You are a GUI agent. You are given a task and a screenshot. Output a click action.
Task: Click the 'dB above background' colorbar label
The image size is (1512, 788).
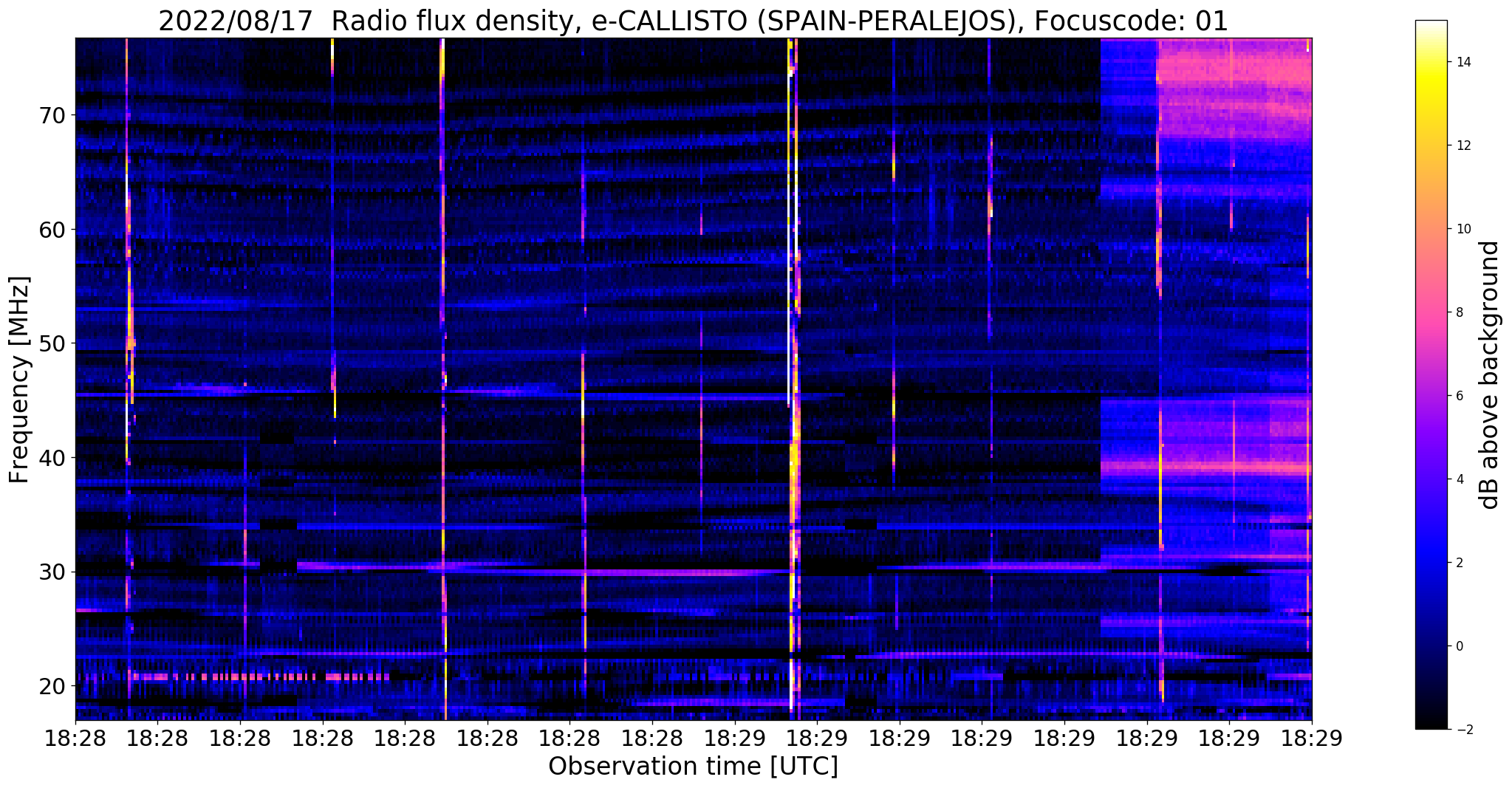(1490, 375)
